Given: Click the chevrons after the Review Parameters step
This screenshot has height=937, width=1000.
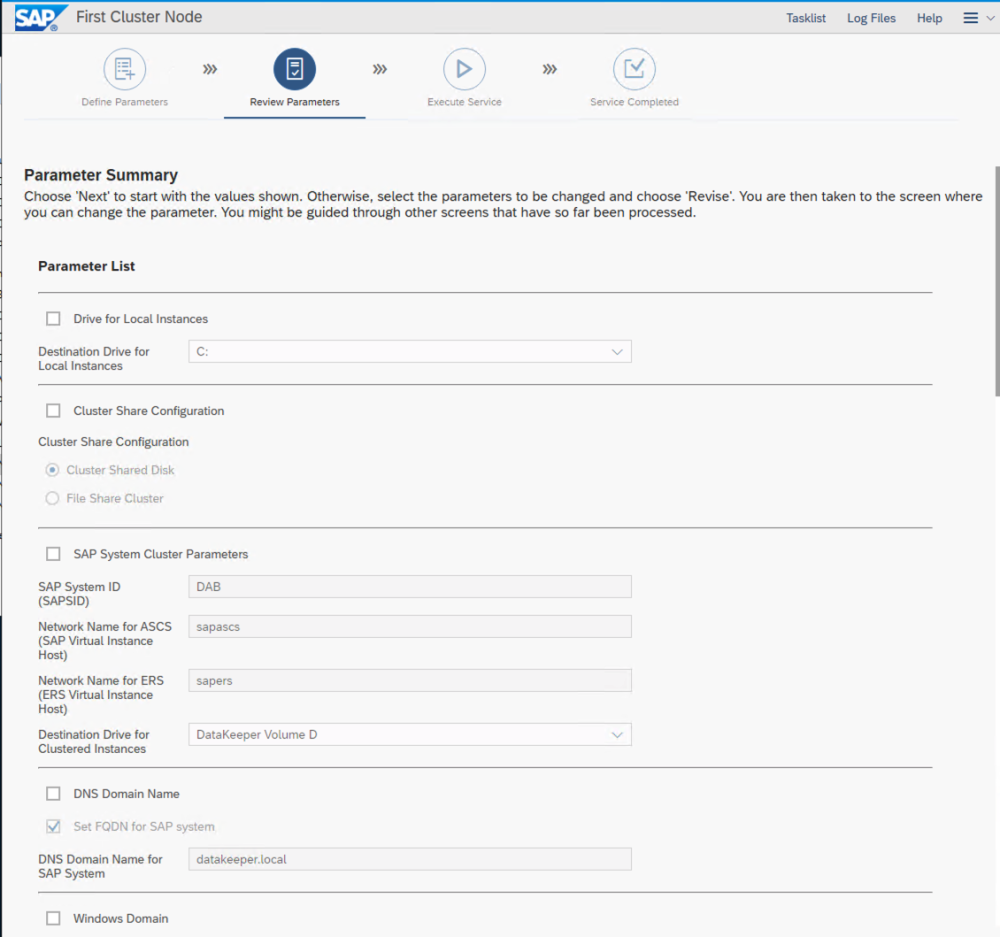Looking at the screenshot, I should pos(379,69).
